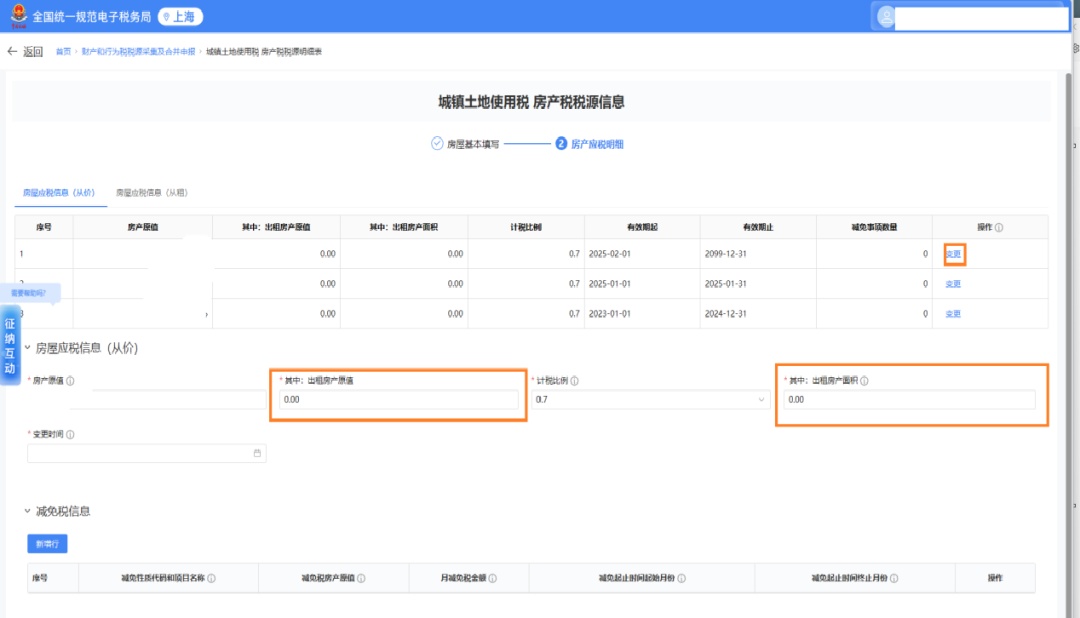Screen dimensions: 1080x618
Task: Open the 上海 region selector
Action: tap(181, 16)
